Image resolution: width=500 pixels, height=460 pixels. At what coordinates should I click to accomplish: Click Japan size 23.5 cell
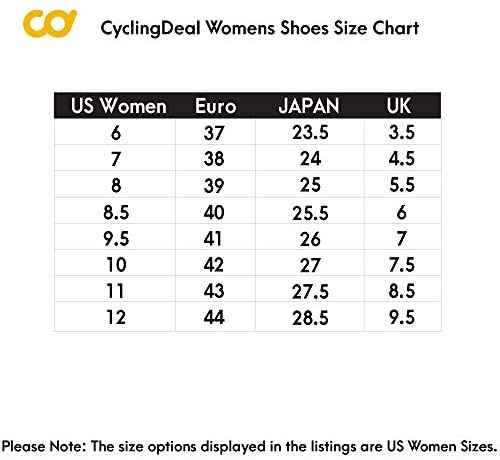click(310, 132)
